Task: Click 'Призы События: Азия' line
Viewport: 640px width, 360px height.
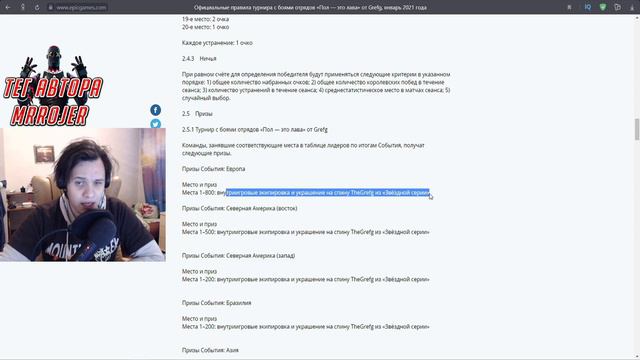Action: [x=210, y=350]
